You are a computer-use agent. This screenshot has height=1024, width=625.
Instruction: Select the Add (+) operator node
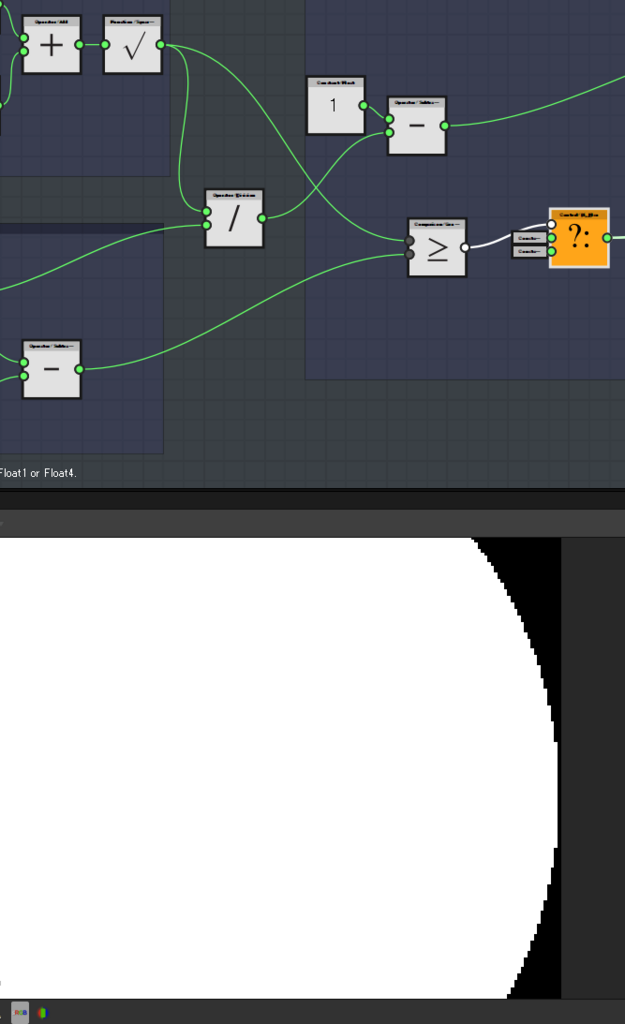click(x=52, y=45)
